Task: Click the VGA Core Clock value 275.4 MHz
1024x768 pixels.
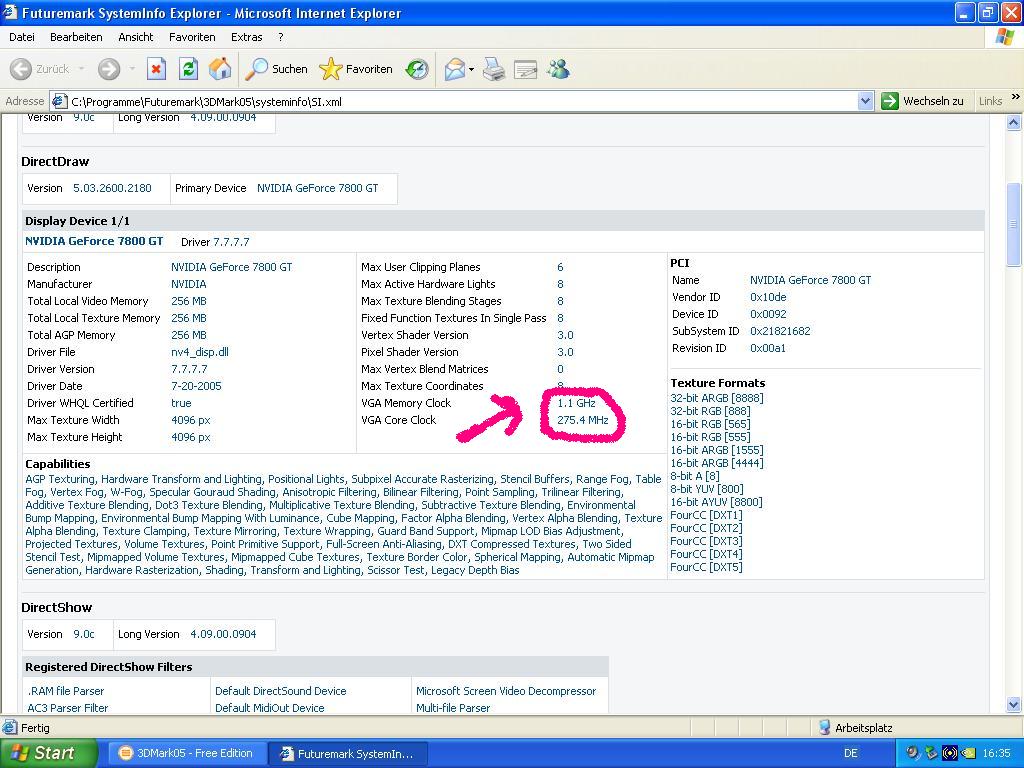Action: point(583,420)
